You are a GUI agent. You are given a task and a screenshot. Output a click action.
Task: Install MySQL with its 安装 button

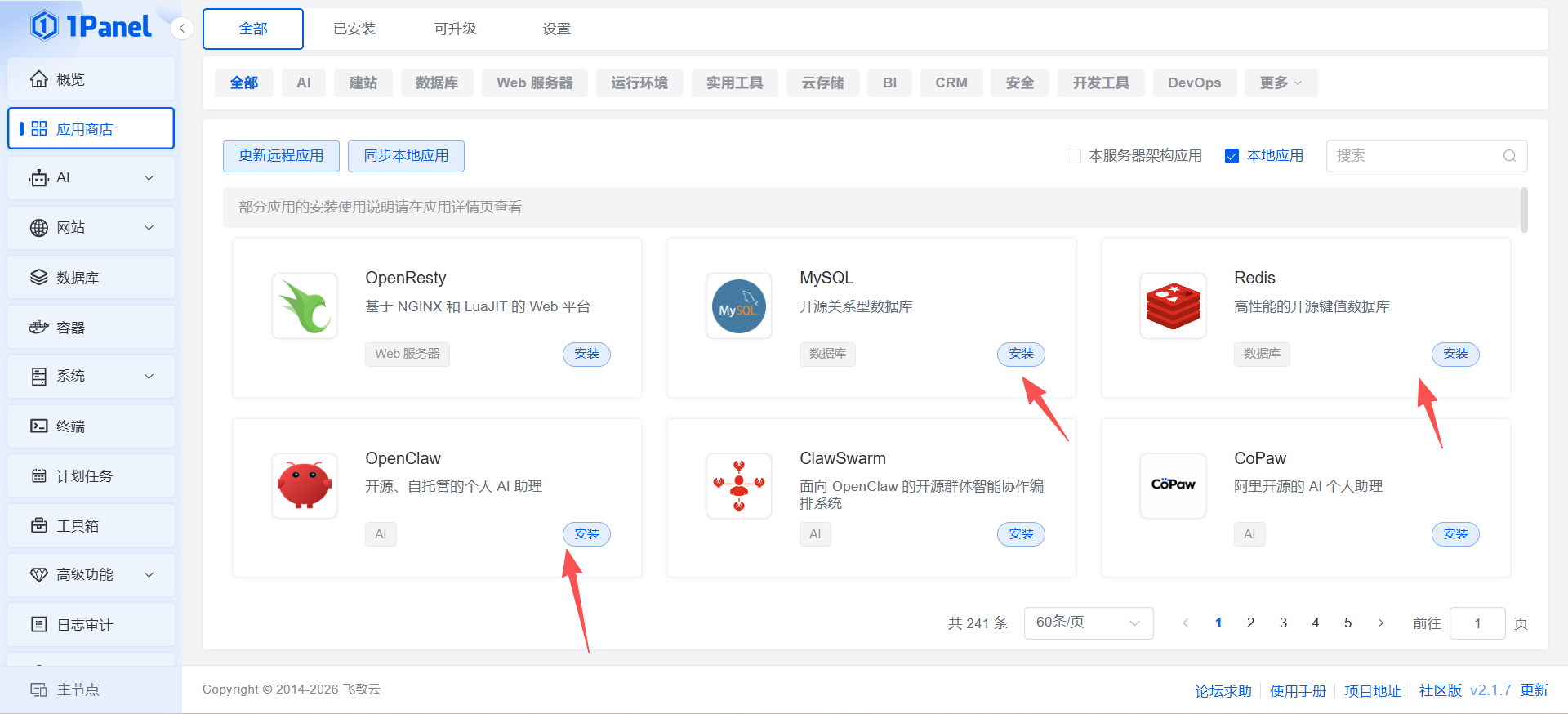pos(1021,354)
